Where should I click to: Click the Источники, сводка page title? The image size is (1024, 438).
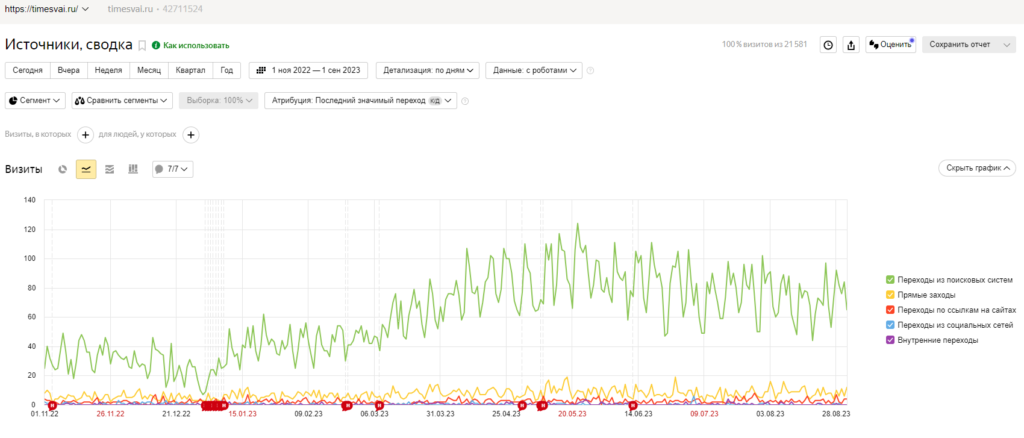pyautogui.click(x=68, y=44)
